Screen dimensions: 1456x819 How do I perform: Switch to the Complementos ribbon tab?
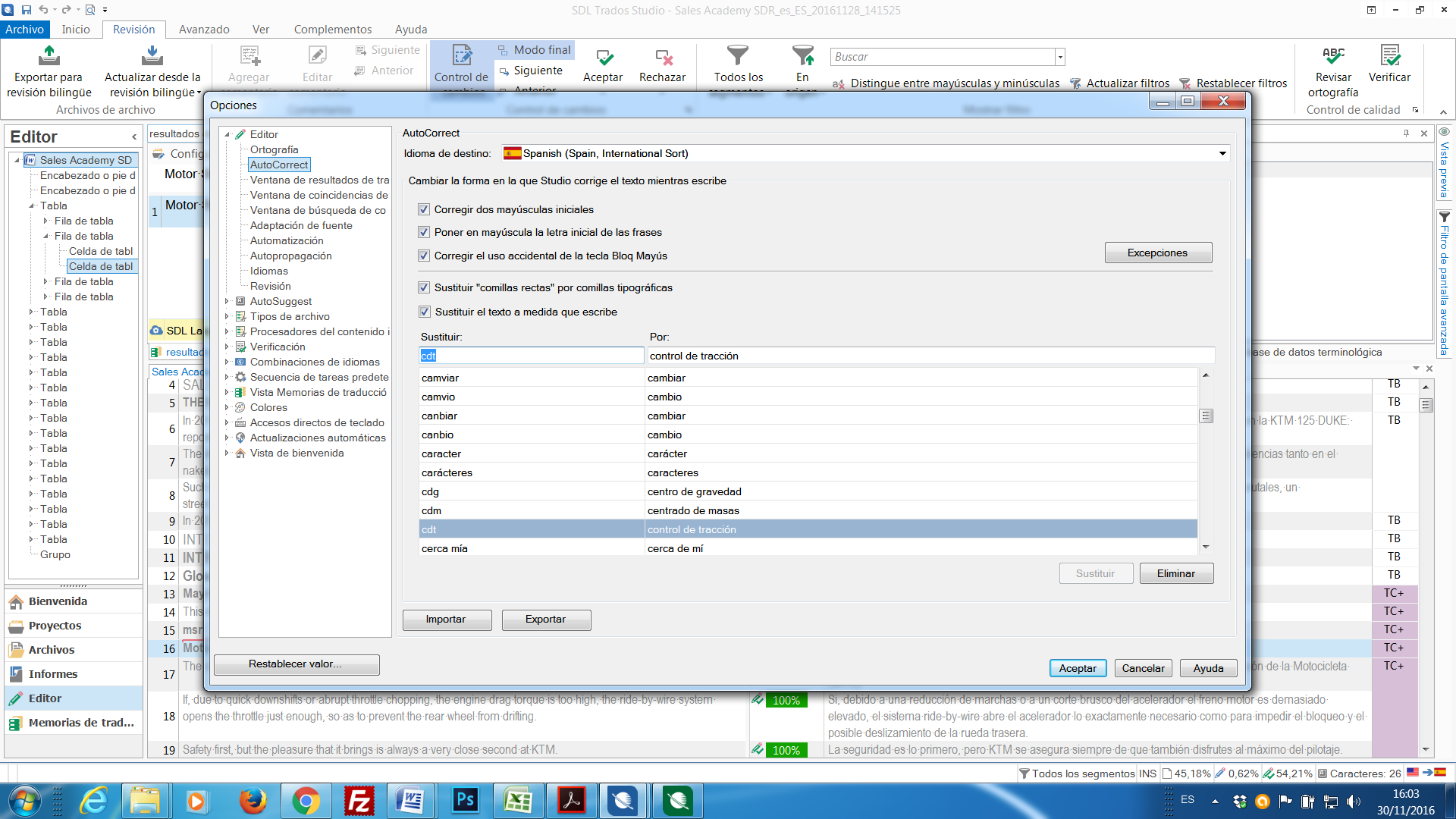(333, 30)
